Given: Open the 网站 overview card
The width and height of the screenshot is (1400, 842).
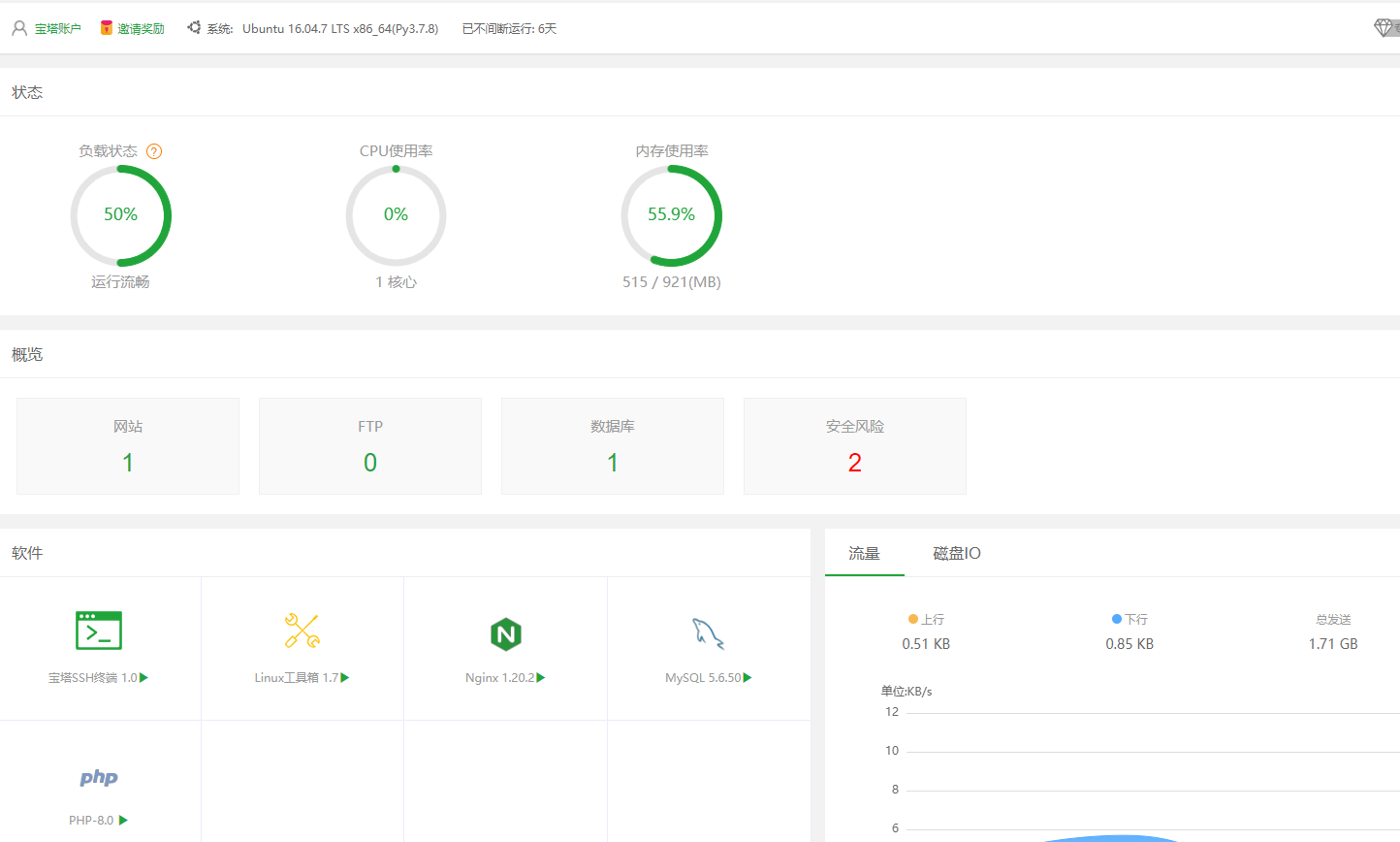Looking at the screenshot, I should pos(128,446).
